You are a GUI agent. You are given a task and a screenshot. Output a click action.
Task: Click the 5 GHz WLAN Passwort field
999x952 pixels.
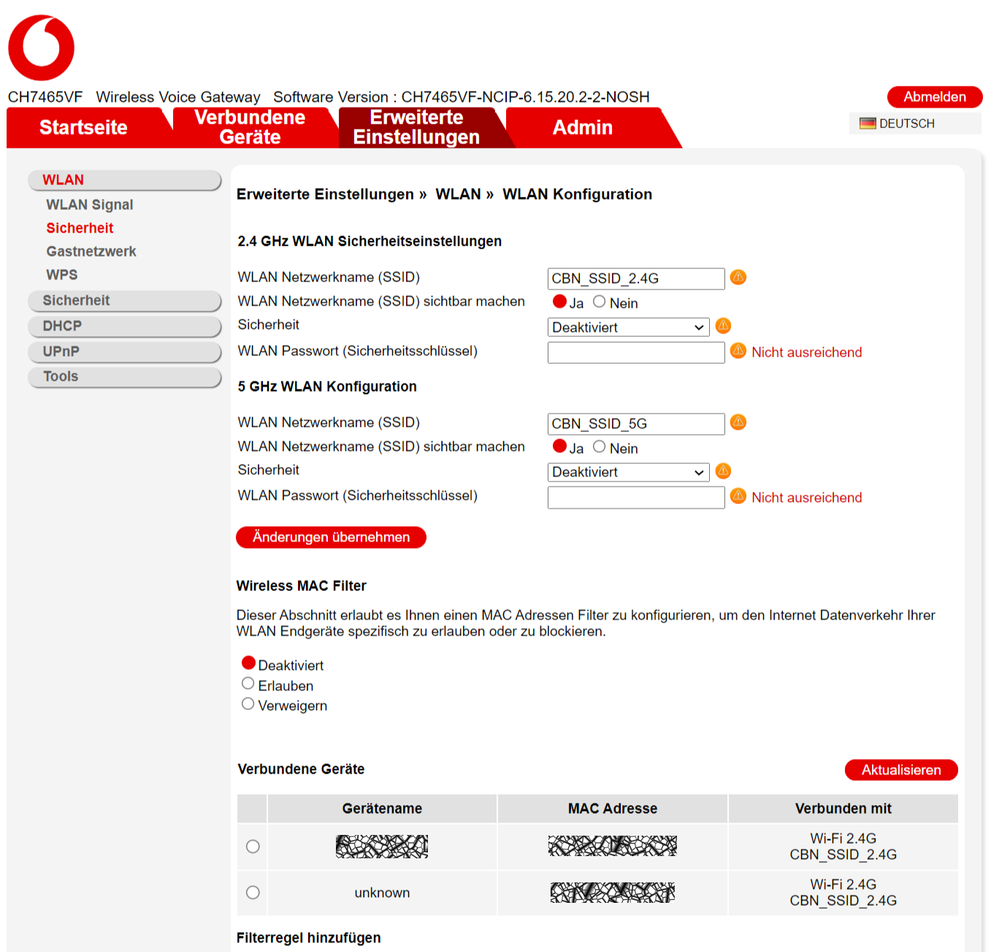pos(636,498)
